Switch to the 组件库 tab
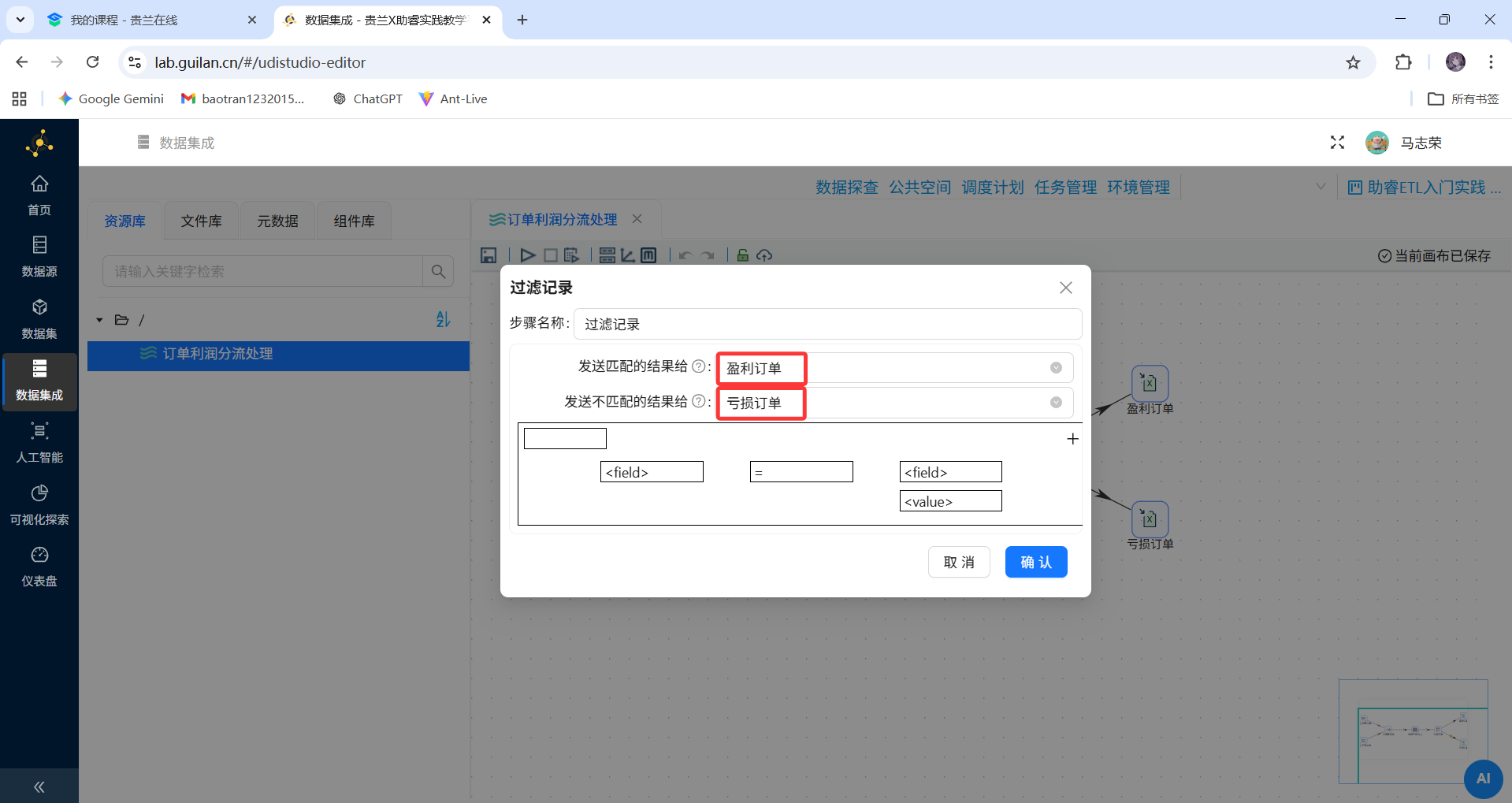Screen dimensions: 1512x803 click(355, 221)
